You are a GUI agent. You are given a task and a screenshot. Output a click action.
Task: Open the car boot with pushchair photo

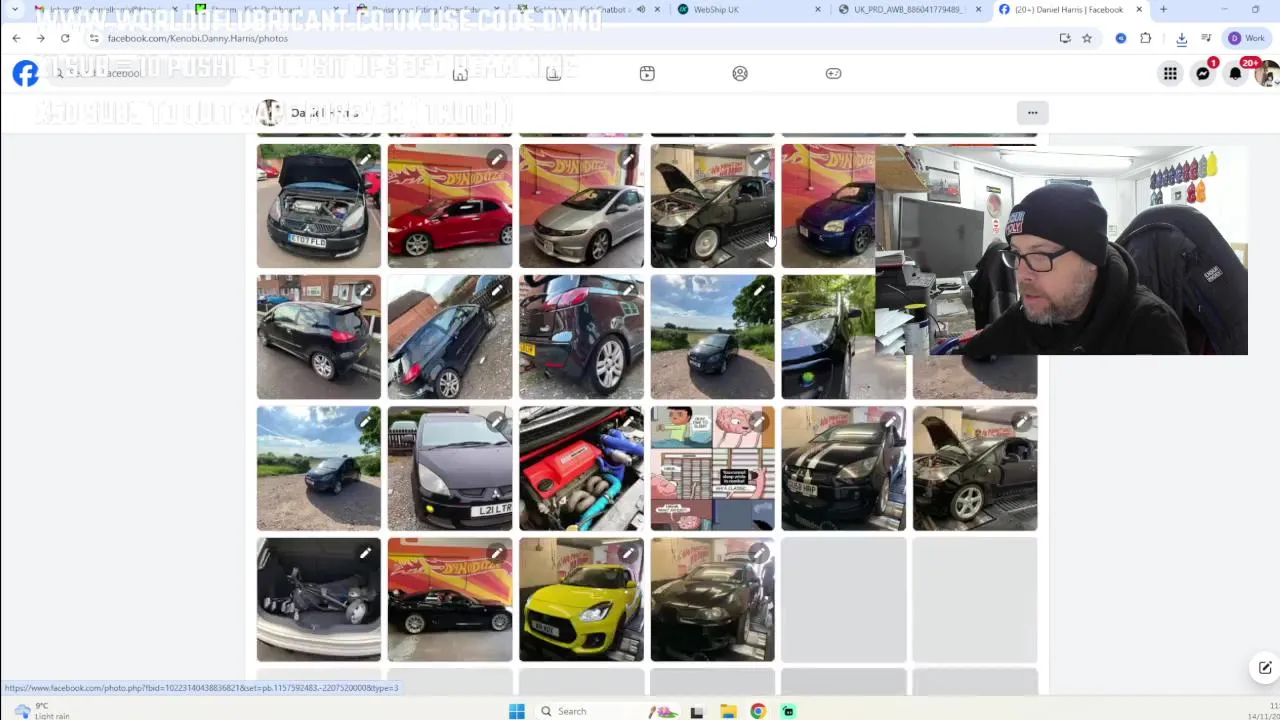(318, 600)
